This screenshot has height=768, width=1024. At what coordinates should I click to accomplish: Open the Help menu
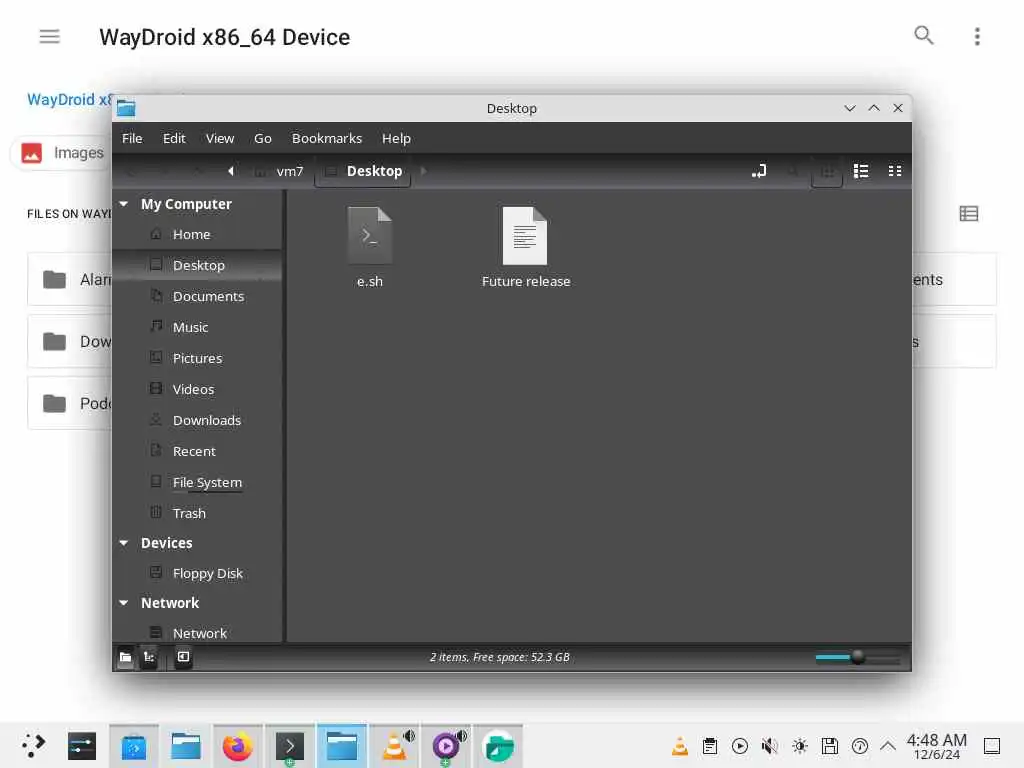tap(396, 138)
